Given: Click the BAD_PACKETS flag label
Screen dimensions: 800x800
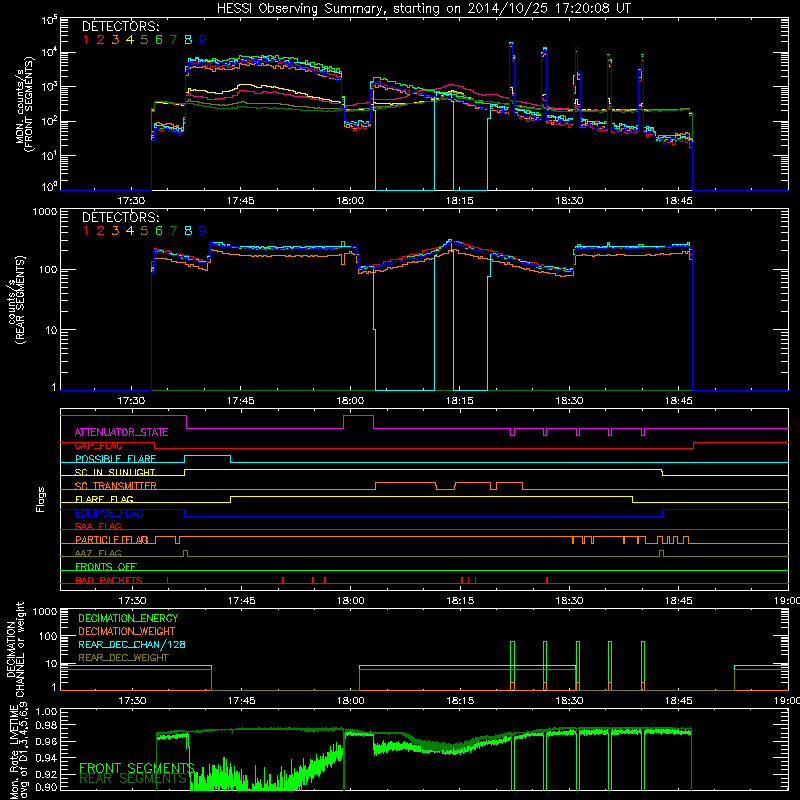Looking at the screenshot, I should (109, 580).
